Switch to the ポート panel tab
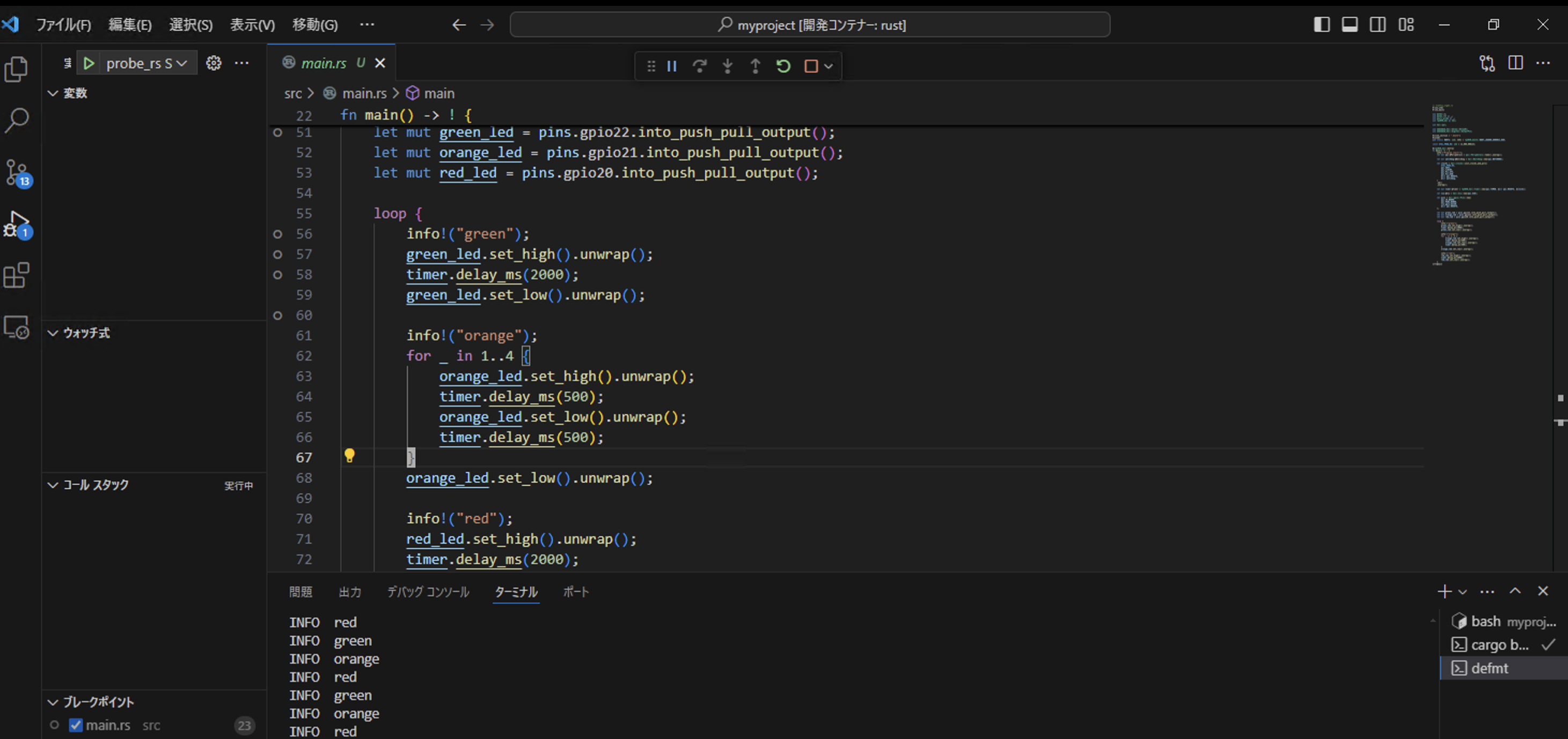The image size is (1568, 739). point(576,592)
